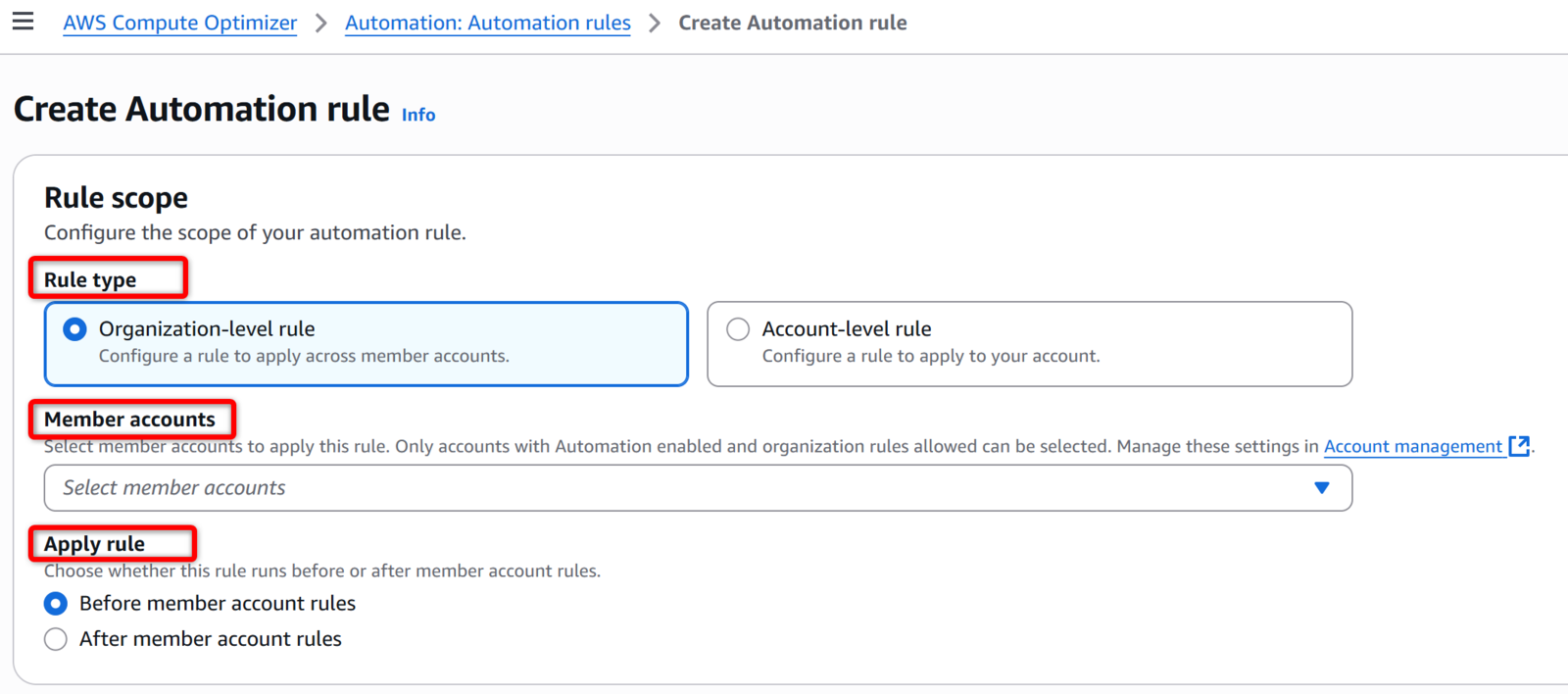The width and height of the screenshot is (1568, 694).
Task: Click the Apply rule label
Action: (x=94, y=544)
